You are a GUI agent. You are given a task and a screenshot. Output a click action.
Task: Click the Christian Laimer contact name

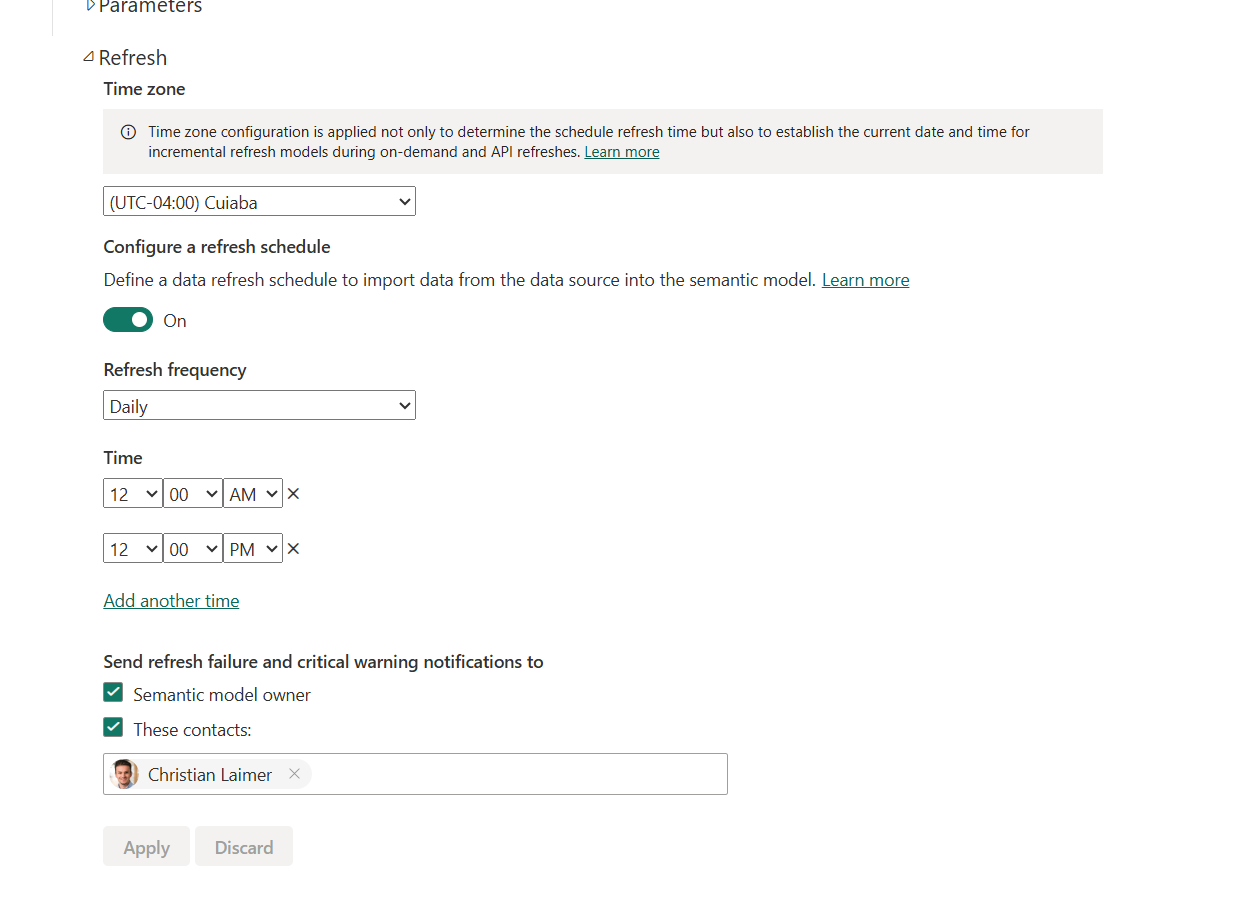tap(210, 775)
